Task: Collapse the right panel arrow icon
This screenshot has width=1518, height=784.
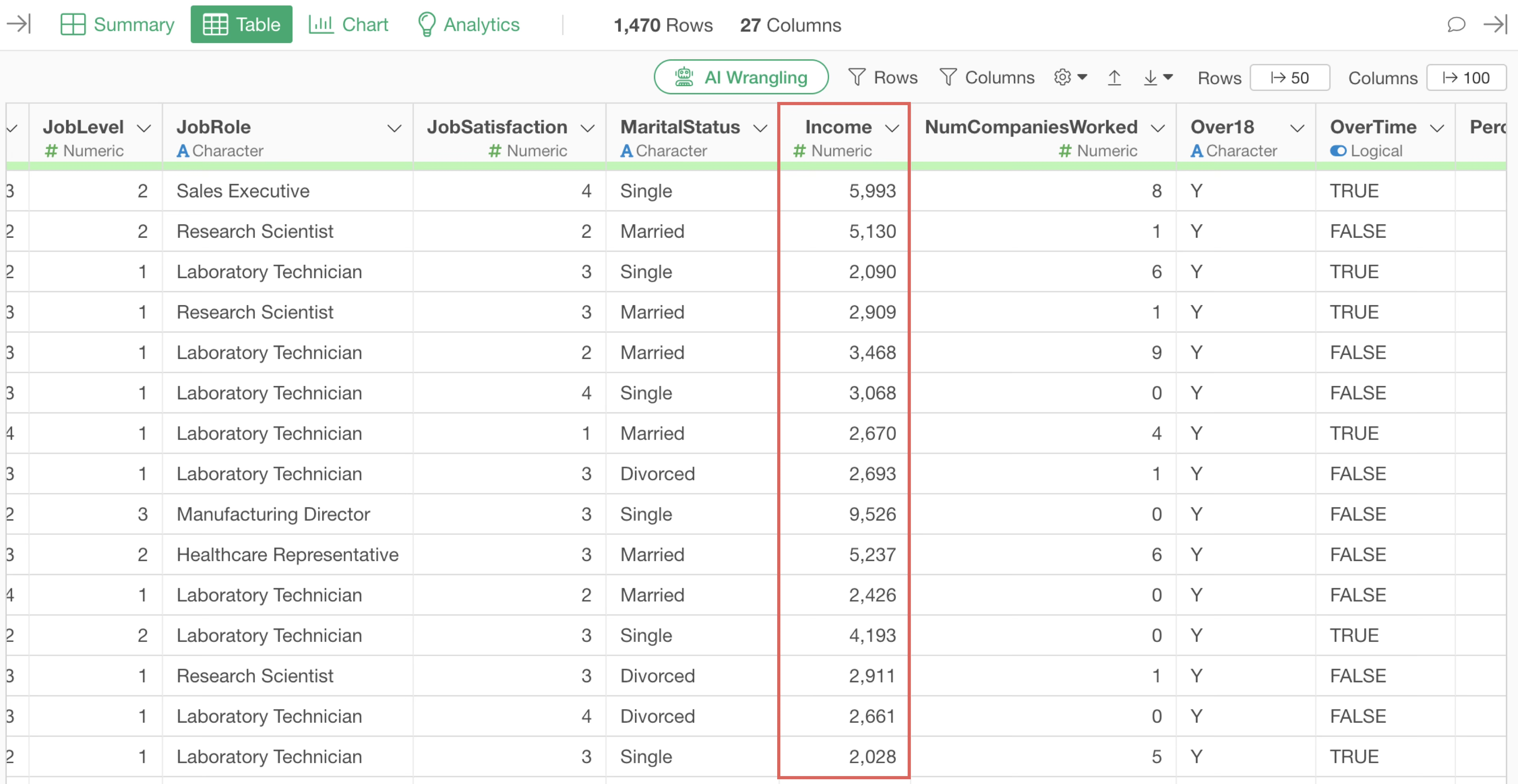Action: (x=1495, y=24)
